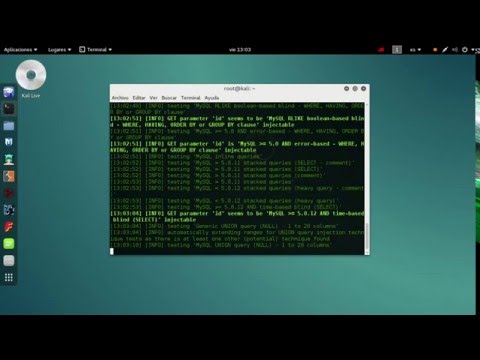Click 'Generic UNION query (NULL)' output line

pyautogui.click(x=224, y=226)
